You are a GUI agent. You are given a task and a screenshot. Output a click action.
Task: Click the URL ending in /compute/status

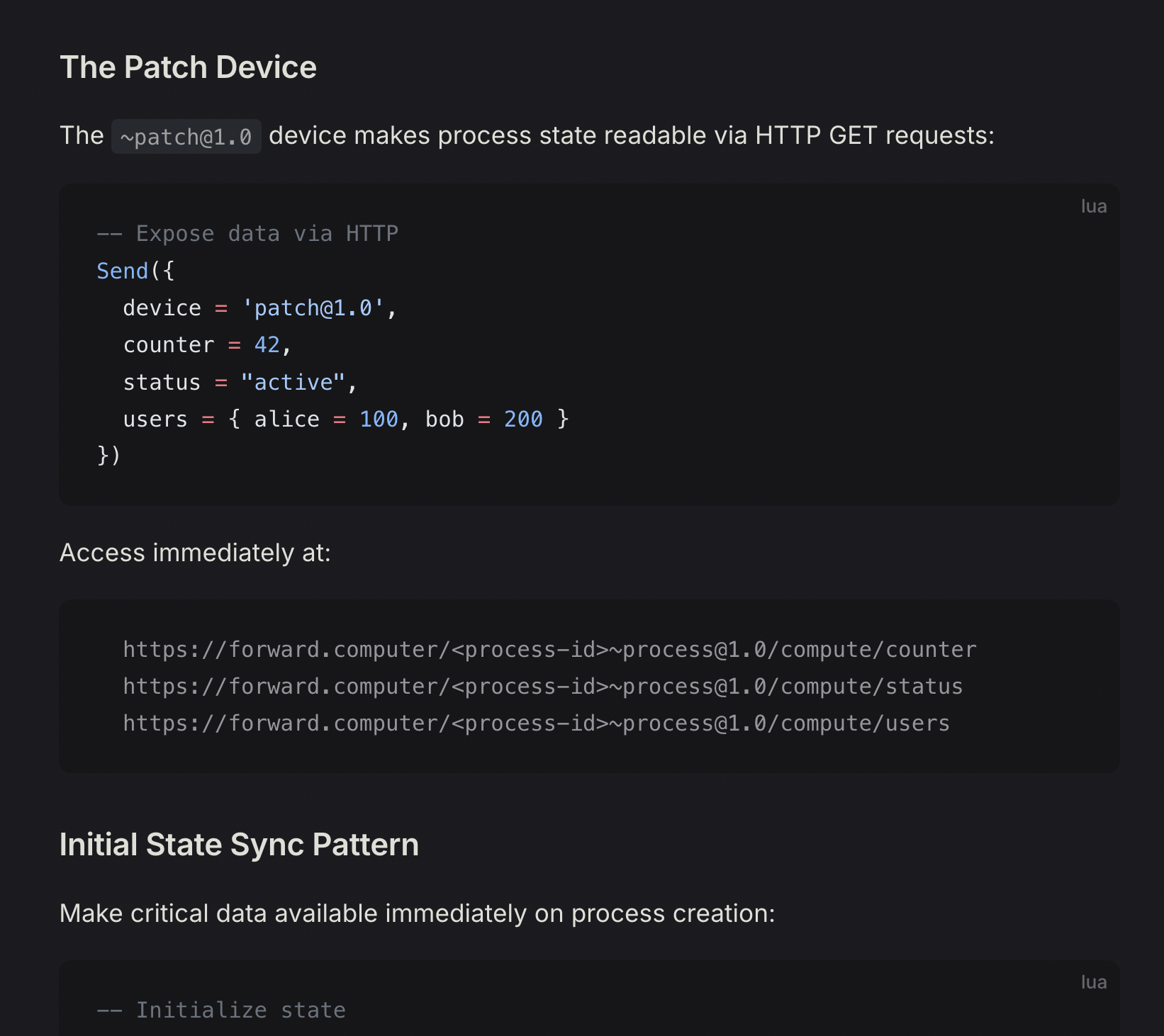[x=543, y=686]
